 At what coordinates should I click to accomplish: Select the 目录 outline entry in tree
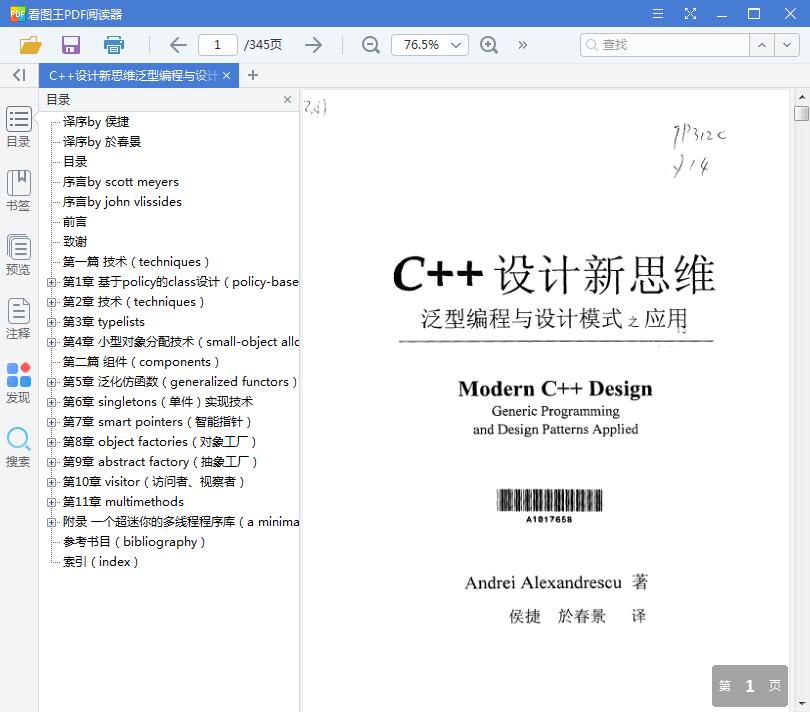(x=75, y=162)
